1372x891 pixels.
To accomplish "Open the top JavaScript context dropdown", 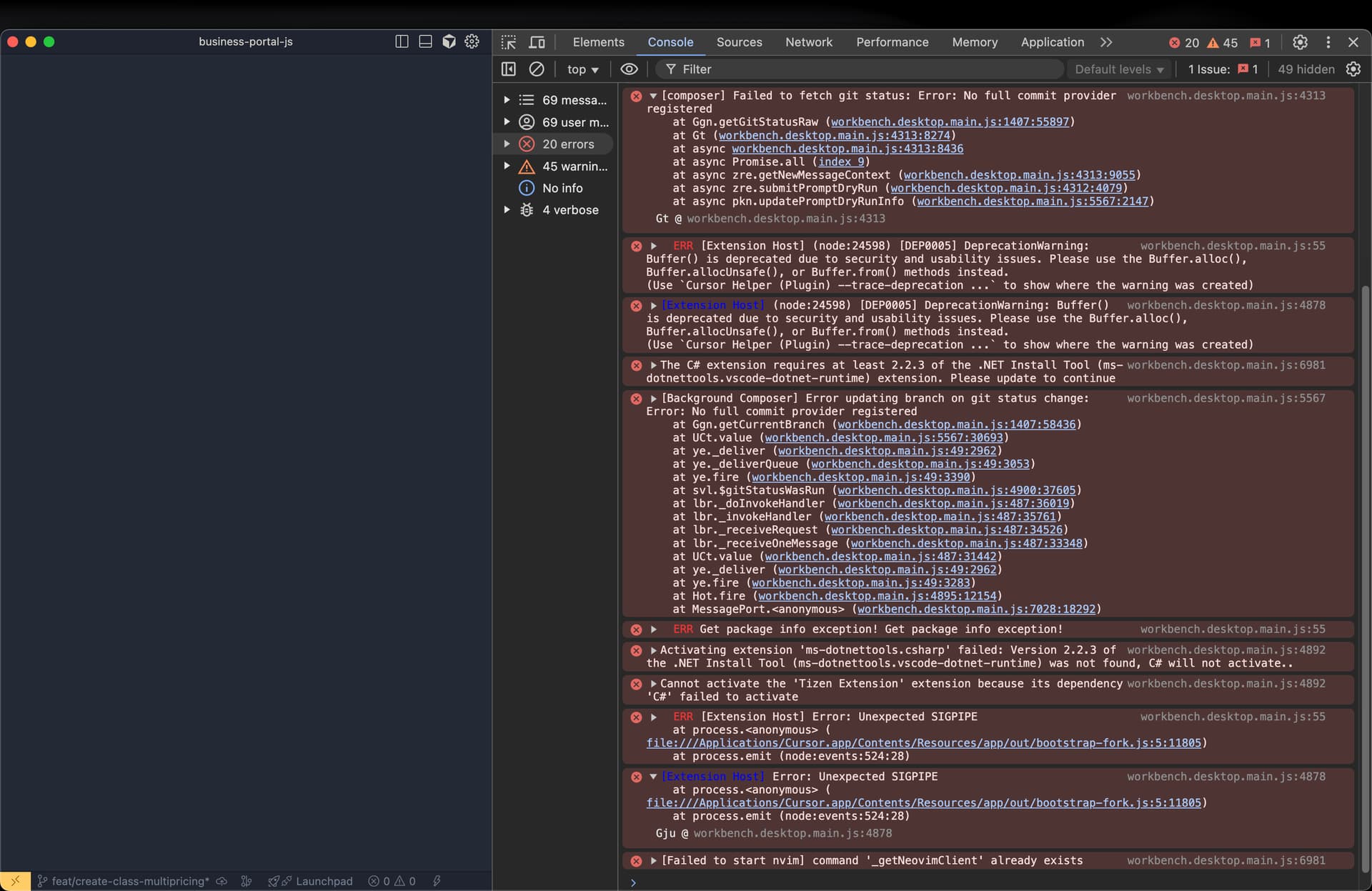I will [582, 69].
